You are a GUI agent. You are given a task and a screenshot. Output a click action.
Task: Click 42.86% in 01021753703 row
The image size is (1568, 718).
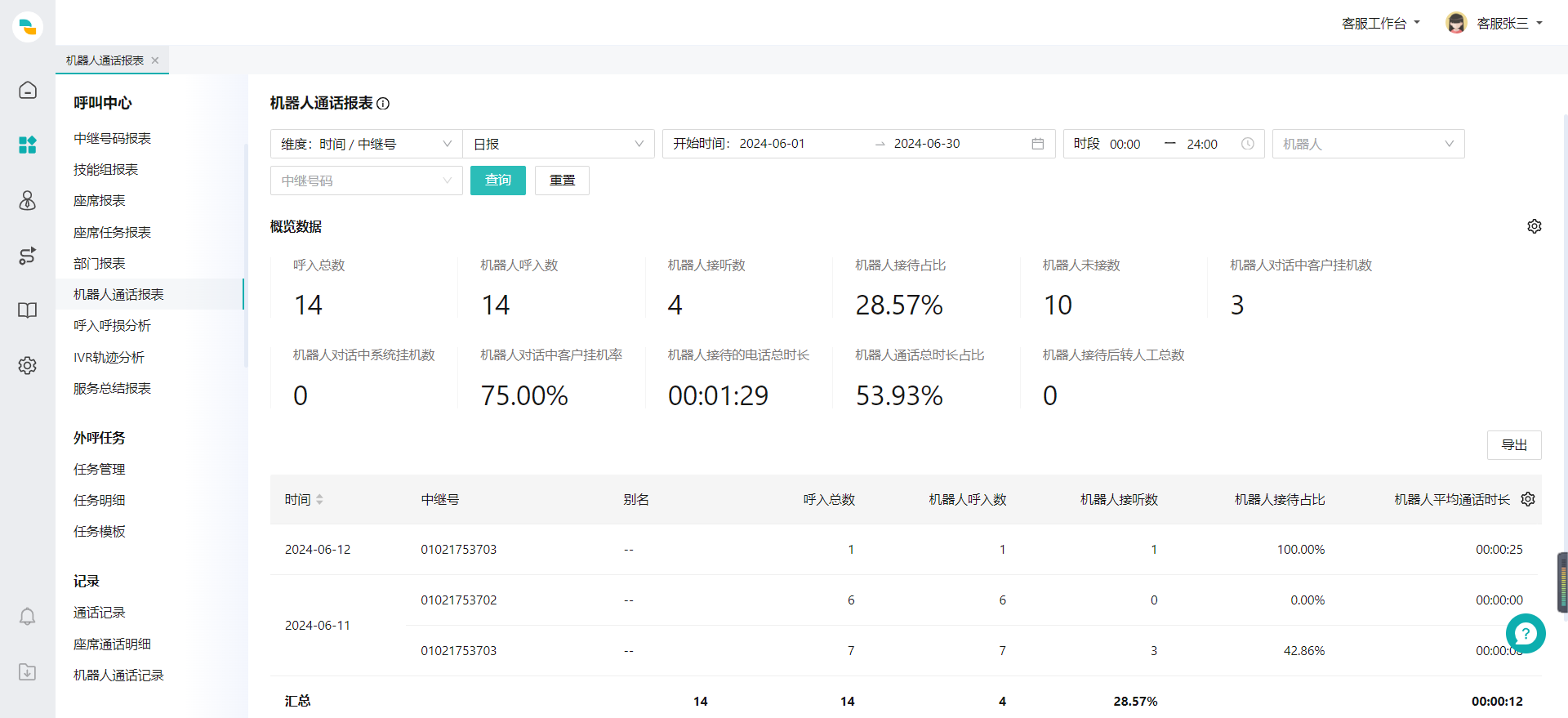click(x=1304, y=651)
